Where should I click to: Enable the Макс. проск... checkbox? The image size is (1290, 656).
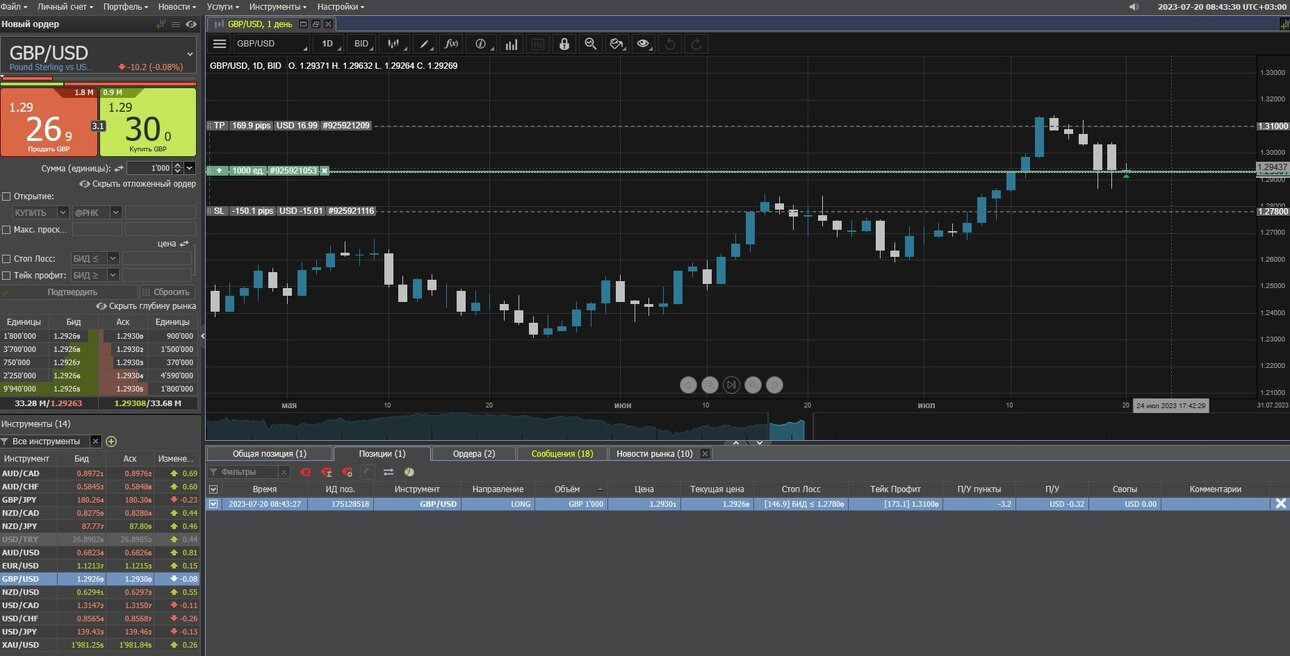click(7, 230)
